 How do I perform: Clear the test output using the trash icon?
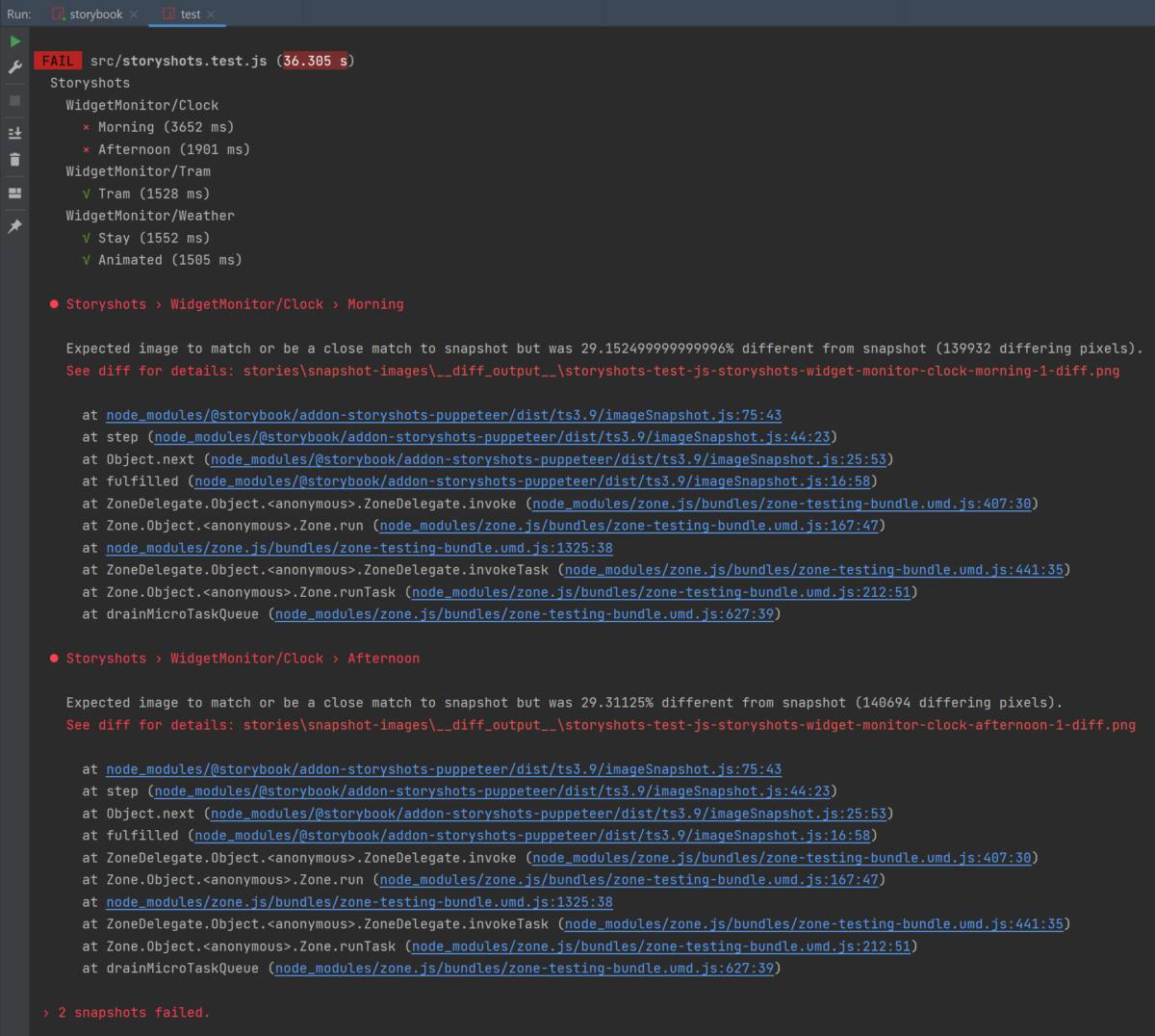[x=14, y=160]
